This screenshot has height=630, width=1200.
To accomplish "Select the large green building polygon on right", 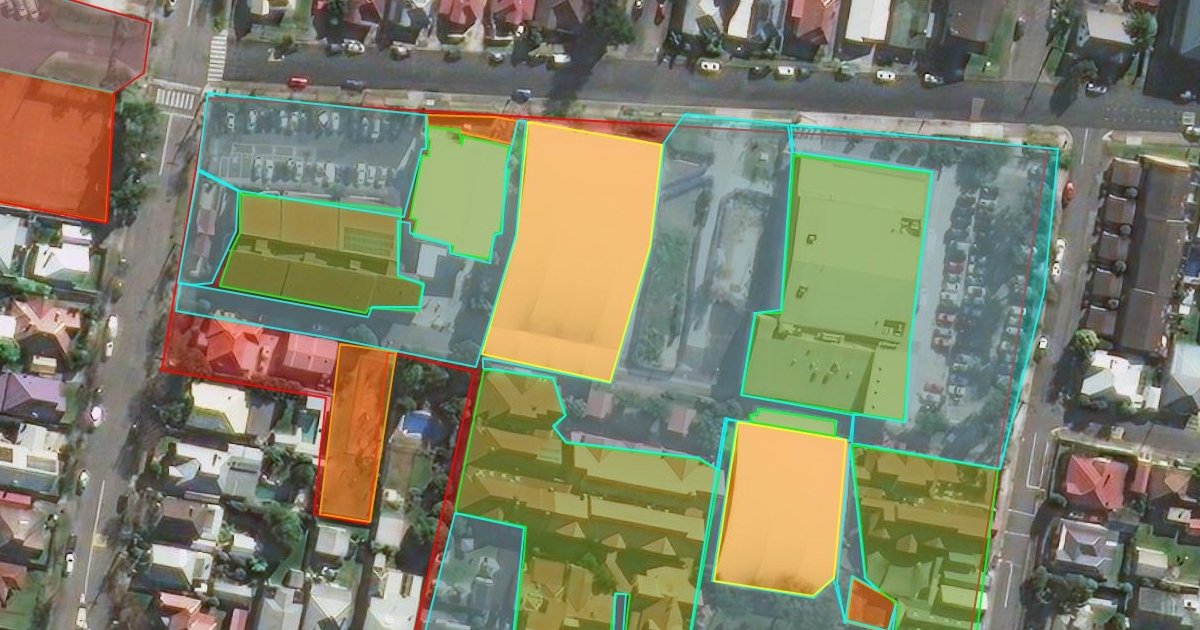I will point(845,290).
